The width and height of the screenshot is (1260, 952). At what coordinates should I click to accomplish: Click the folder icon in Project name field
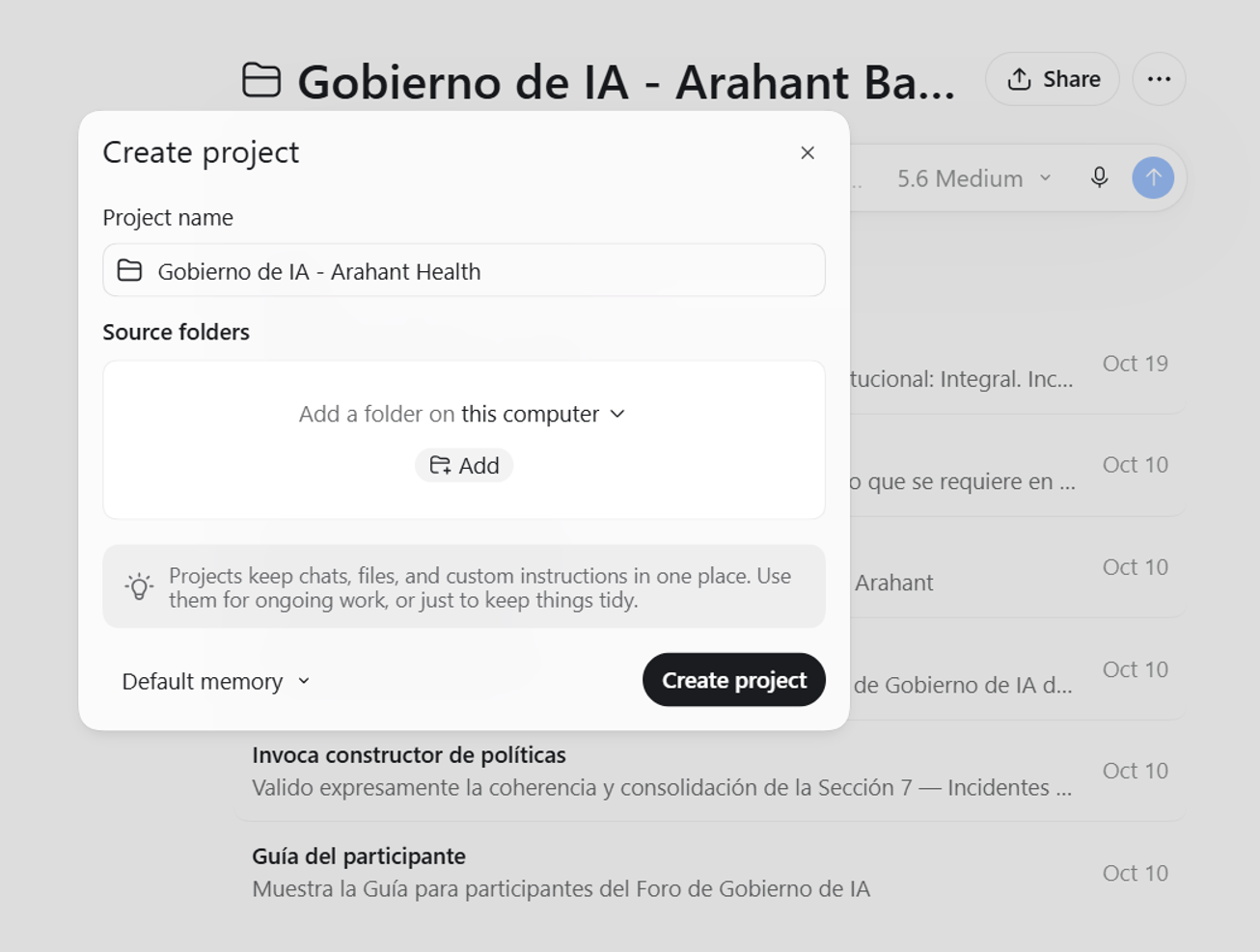(129, 271)
